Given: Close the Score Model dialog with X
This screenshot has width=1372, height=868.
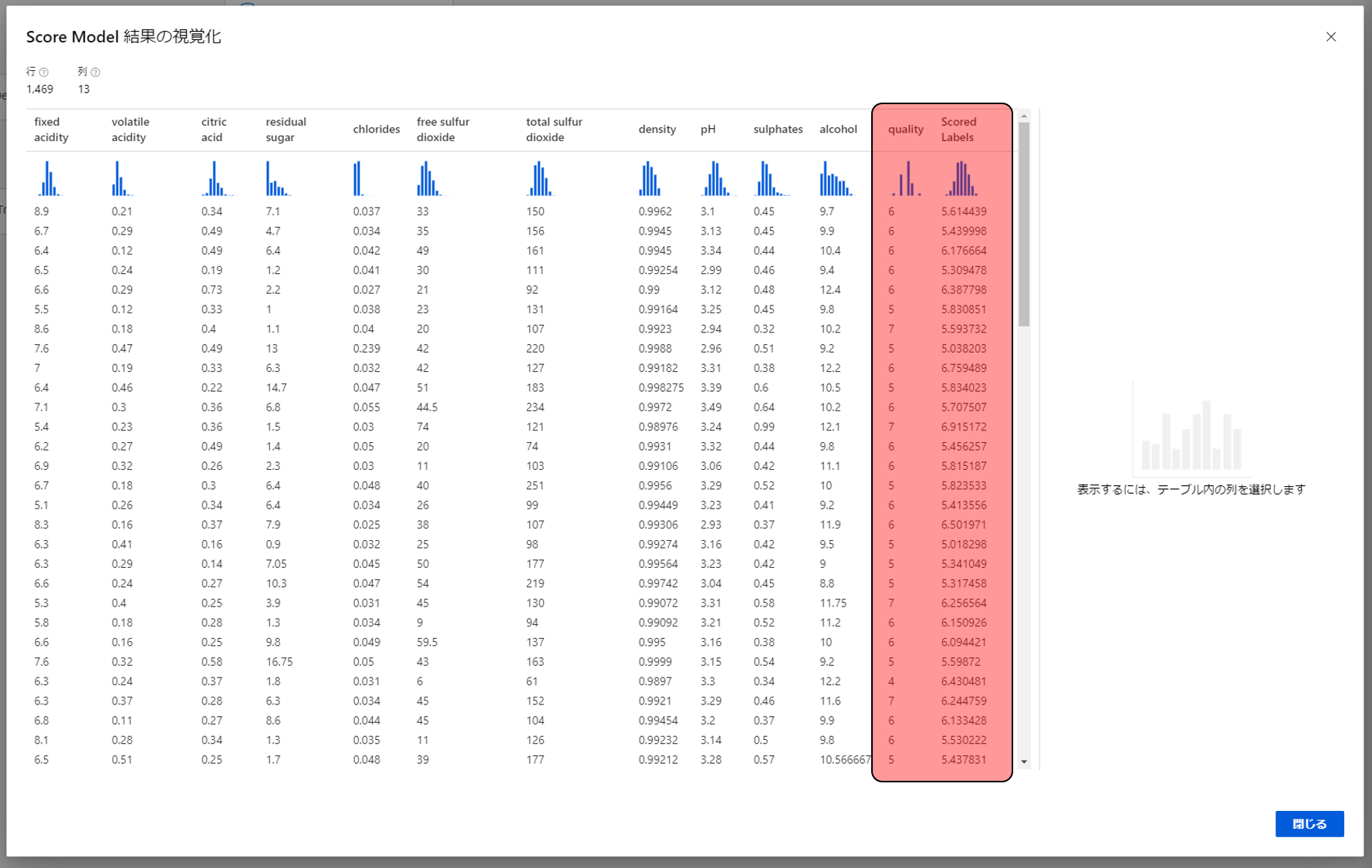Looking at the screenshot, I should point(1330,37).
